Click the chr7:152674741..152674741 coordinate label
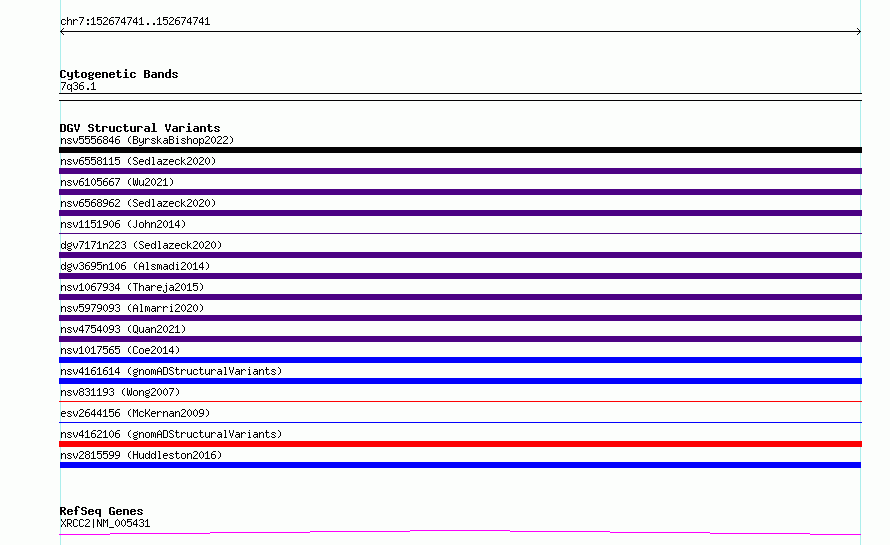The width and height of the screenshot is (890, 545). pyautogui.click(x=135, y=22)
